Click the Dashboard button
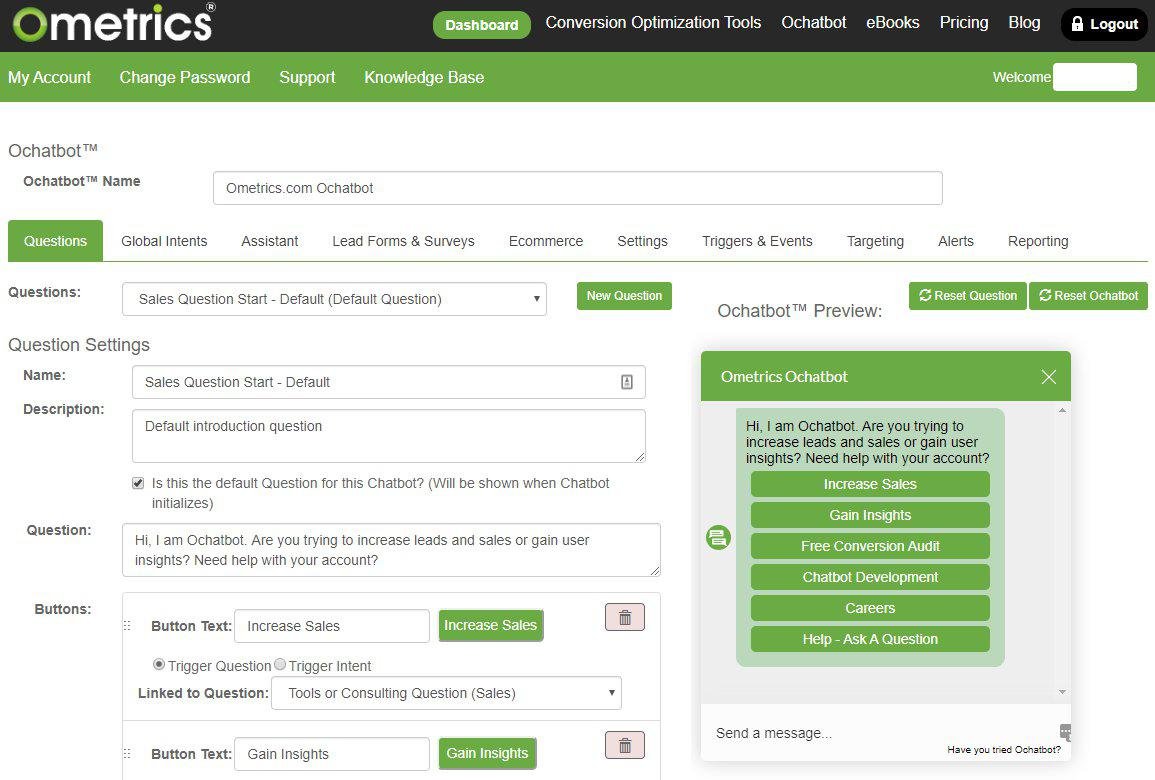 (x=482, y=25)
